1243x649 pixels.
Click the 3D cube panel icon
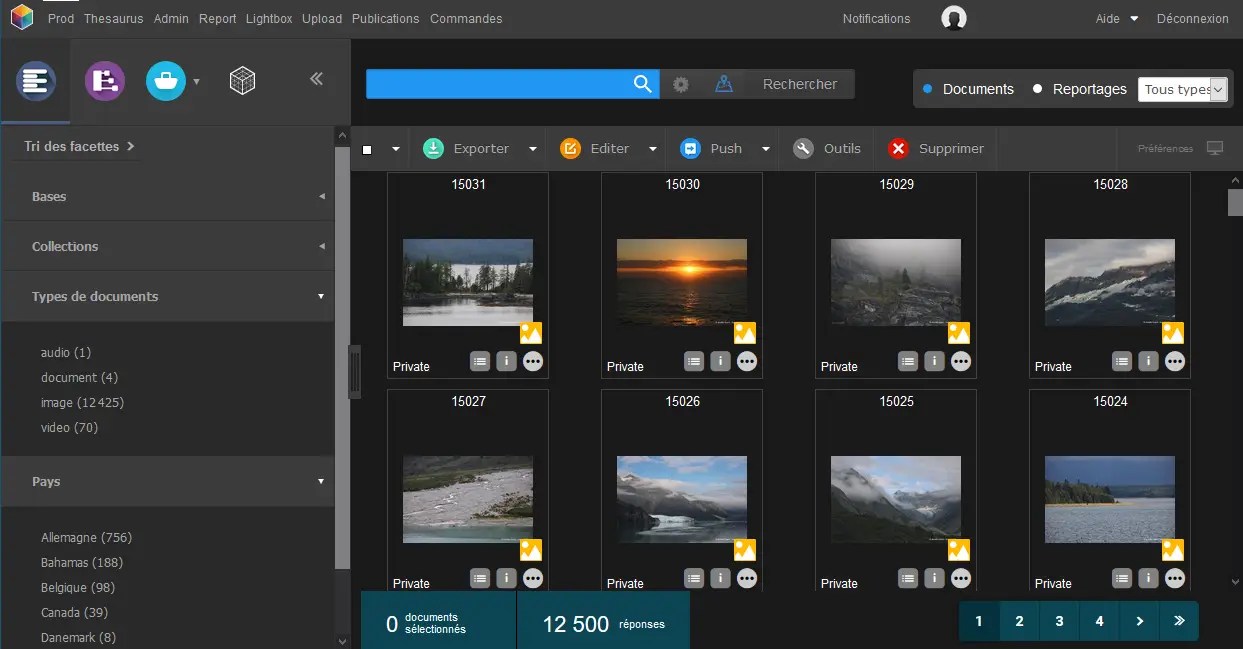coord(240,80)
